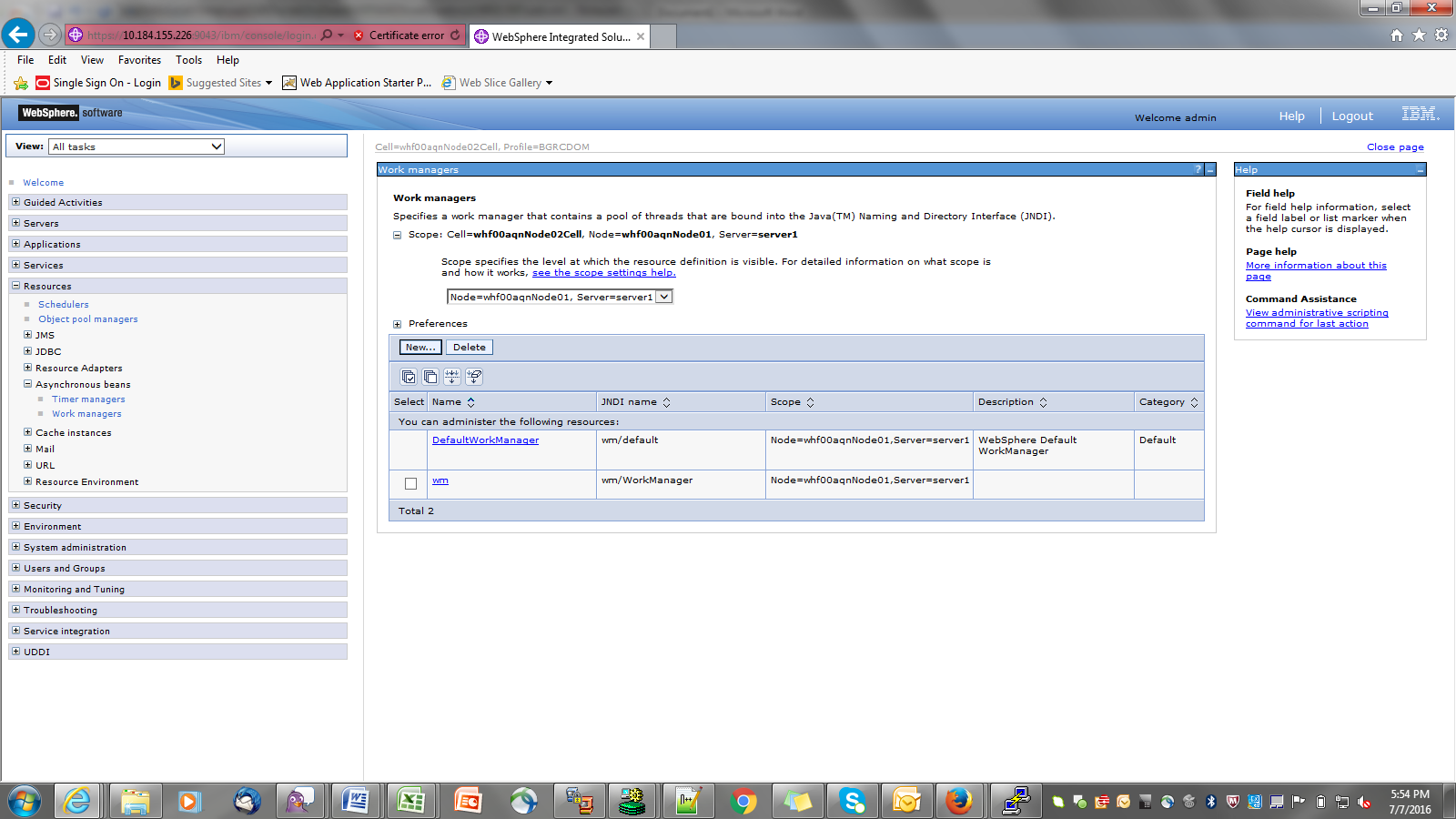Minimize the Work managers portlet

(x=1210, y=170)
